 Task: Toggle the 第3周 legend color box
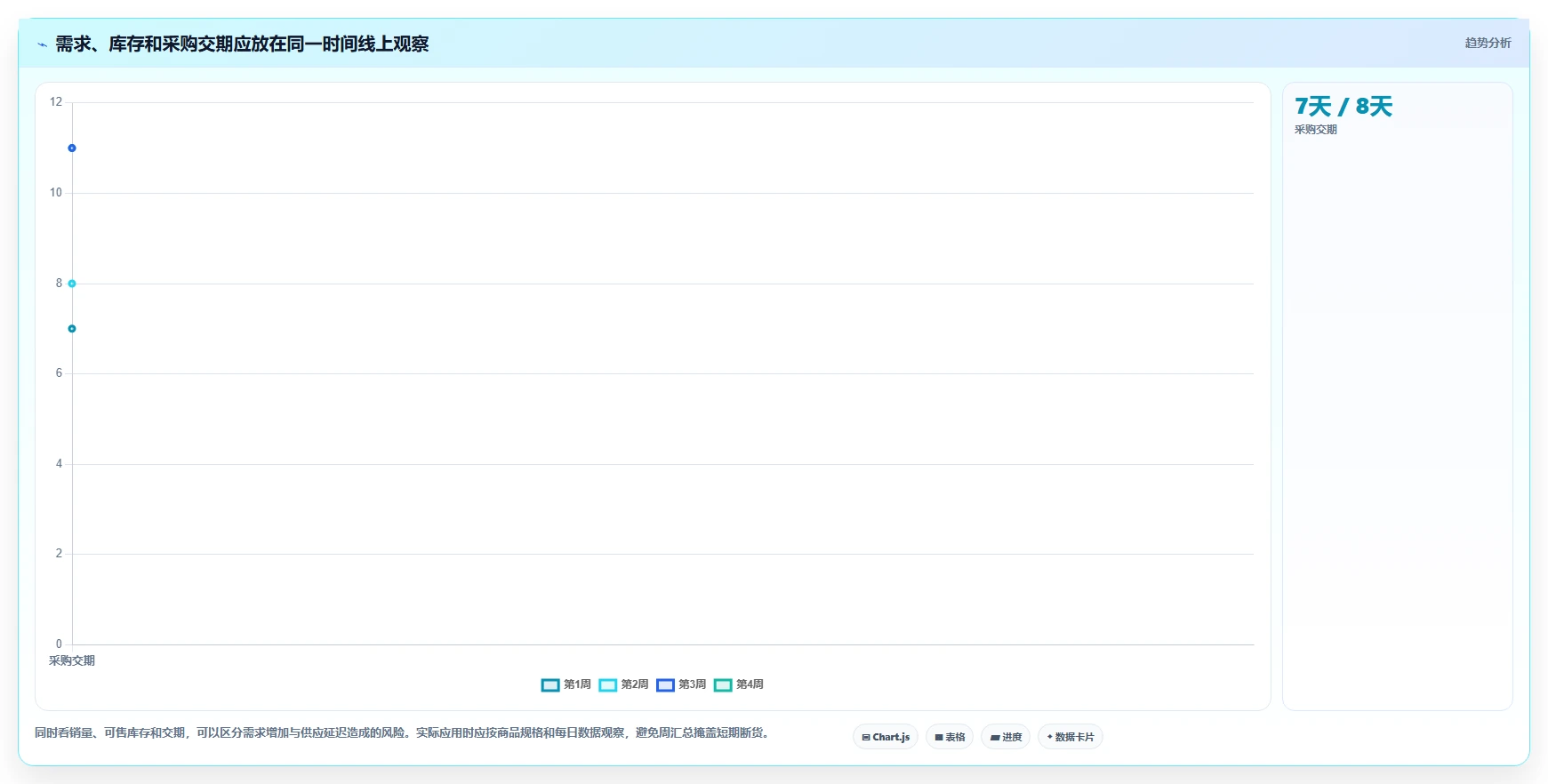[665, 684]
